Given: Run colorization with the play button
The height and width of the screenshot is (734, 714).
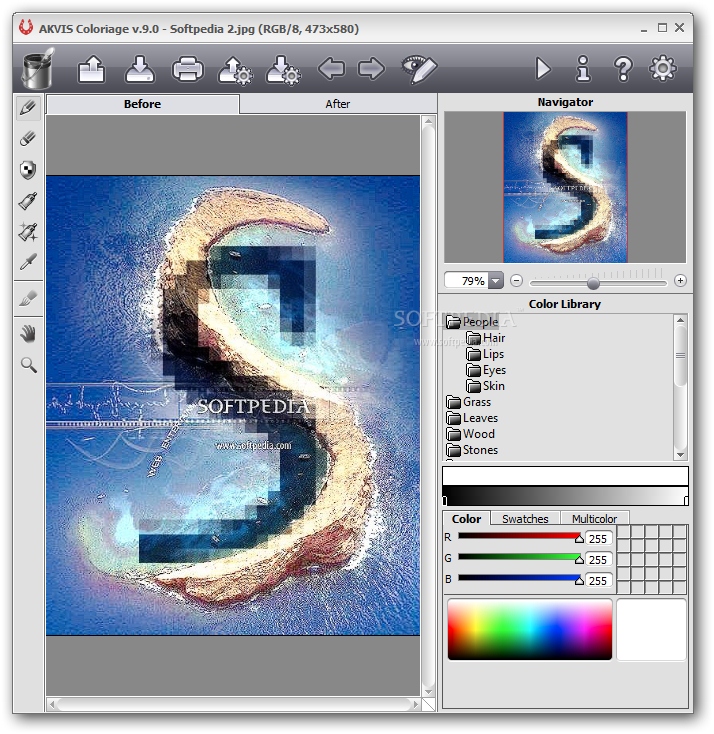Looking at the screenshot, I should click(543, 69).
